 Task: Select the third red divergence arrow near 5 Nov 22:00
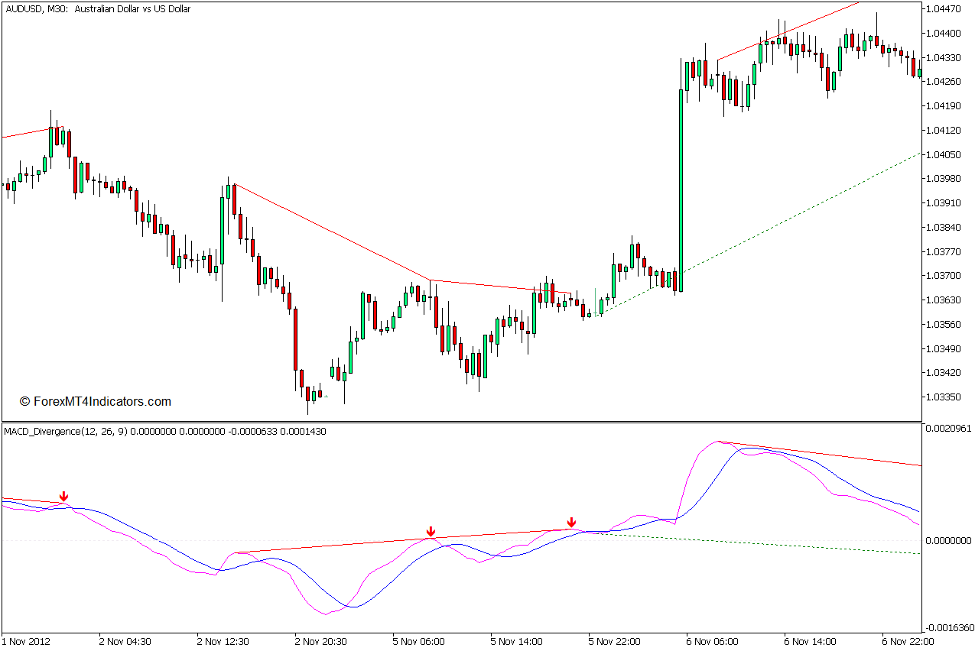[x=572, y=523]
